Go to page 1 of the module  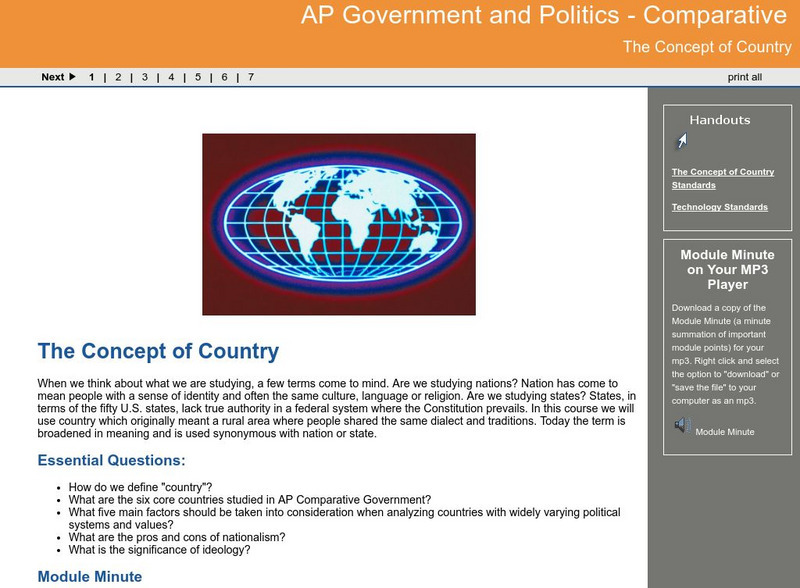tap(93, 75)
